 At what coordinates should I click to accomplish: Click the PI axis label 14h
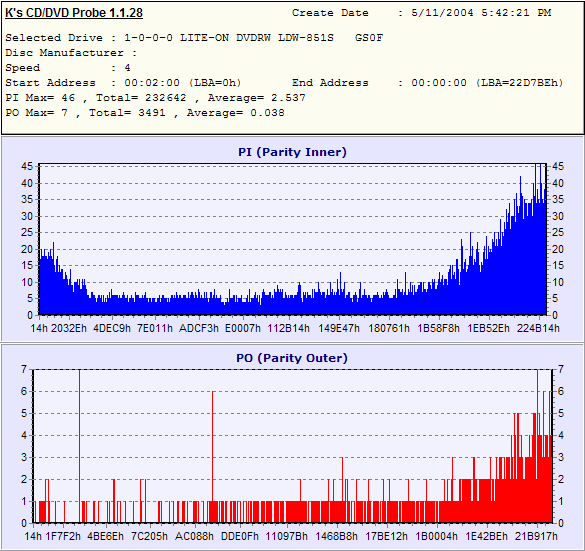pos(39,328)
